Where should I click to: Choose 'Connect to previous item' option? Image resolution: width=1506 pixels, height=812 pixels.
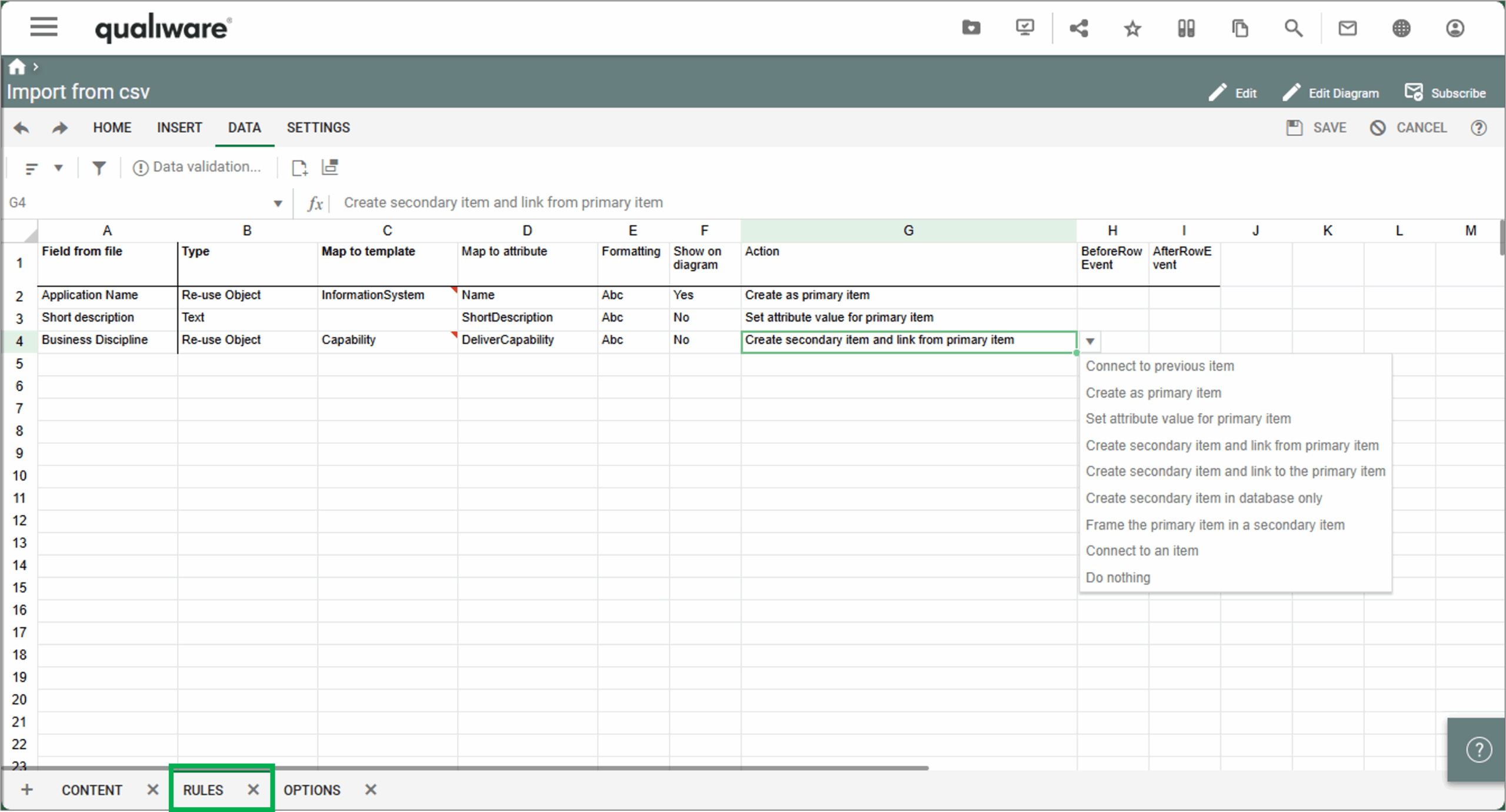point(1235,366)
